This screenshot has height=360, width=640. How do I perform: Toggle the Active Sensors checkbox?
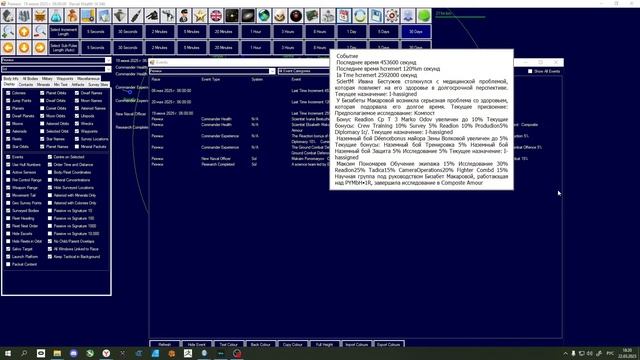(8, 172)
